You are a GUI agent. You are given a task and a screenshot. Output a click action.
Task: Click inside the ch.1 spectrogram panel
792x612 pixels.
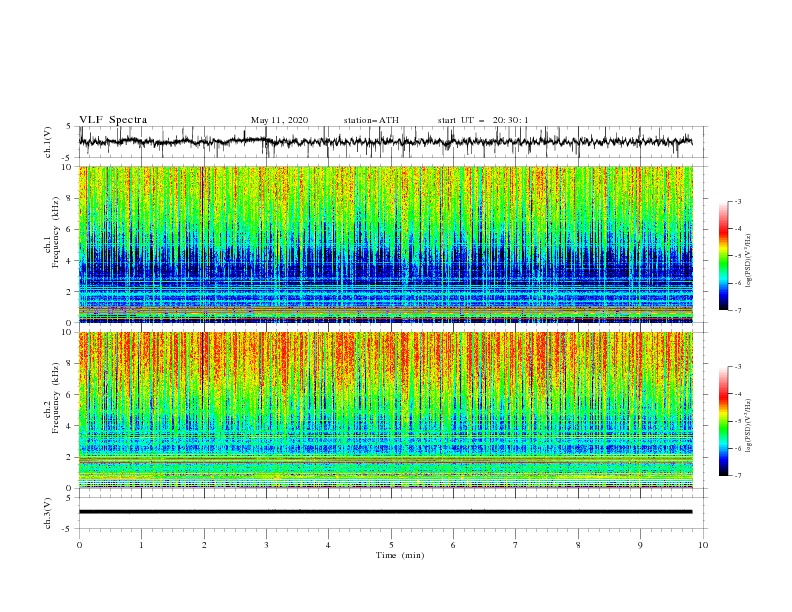(385, 244)
